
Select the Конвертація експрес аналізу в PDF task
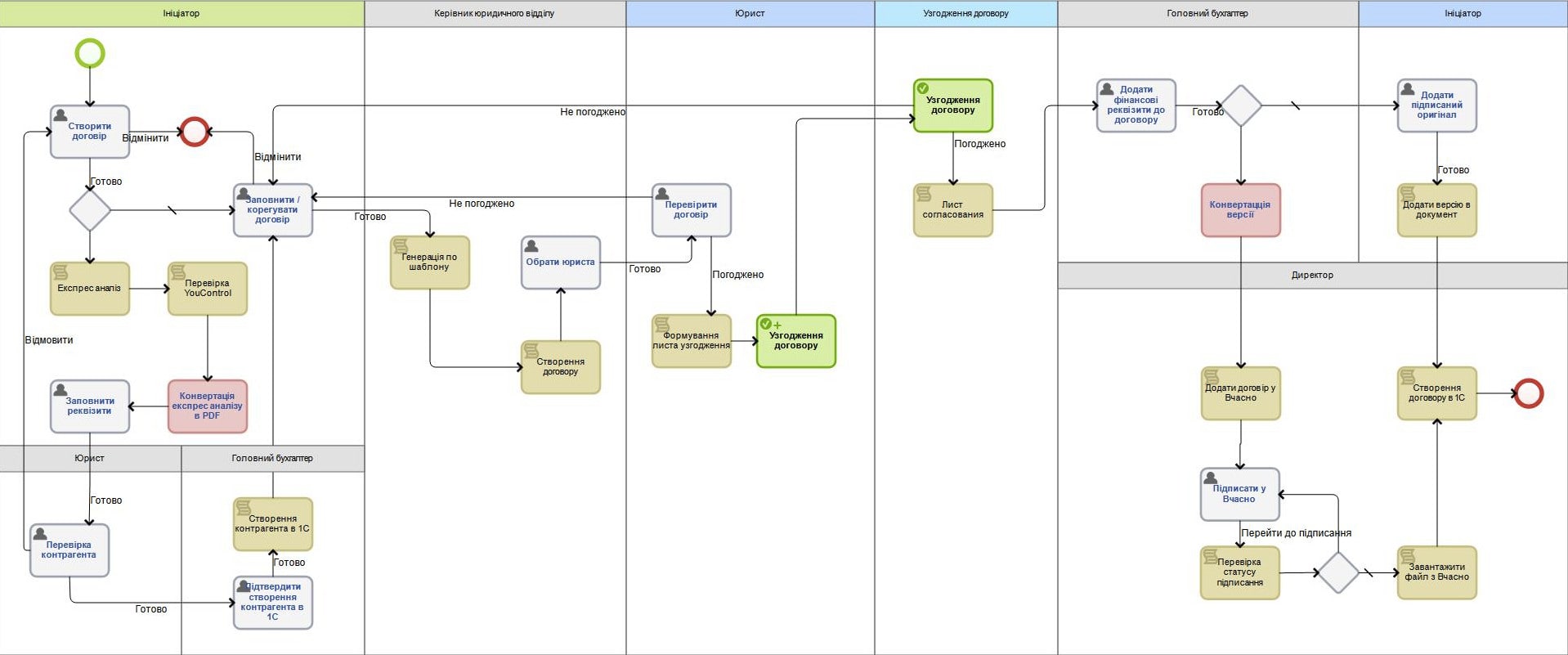[x=208, y=406]
